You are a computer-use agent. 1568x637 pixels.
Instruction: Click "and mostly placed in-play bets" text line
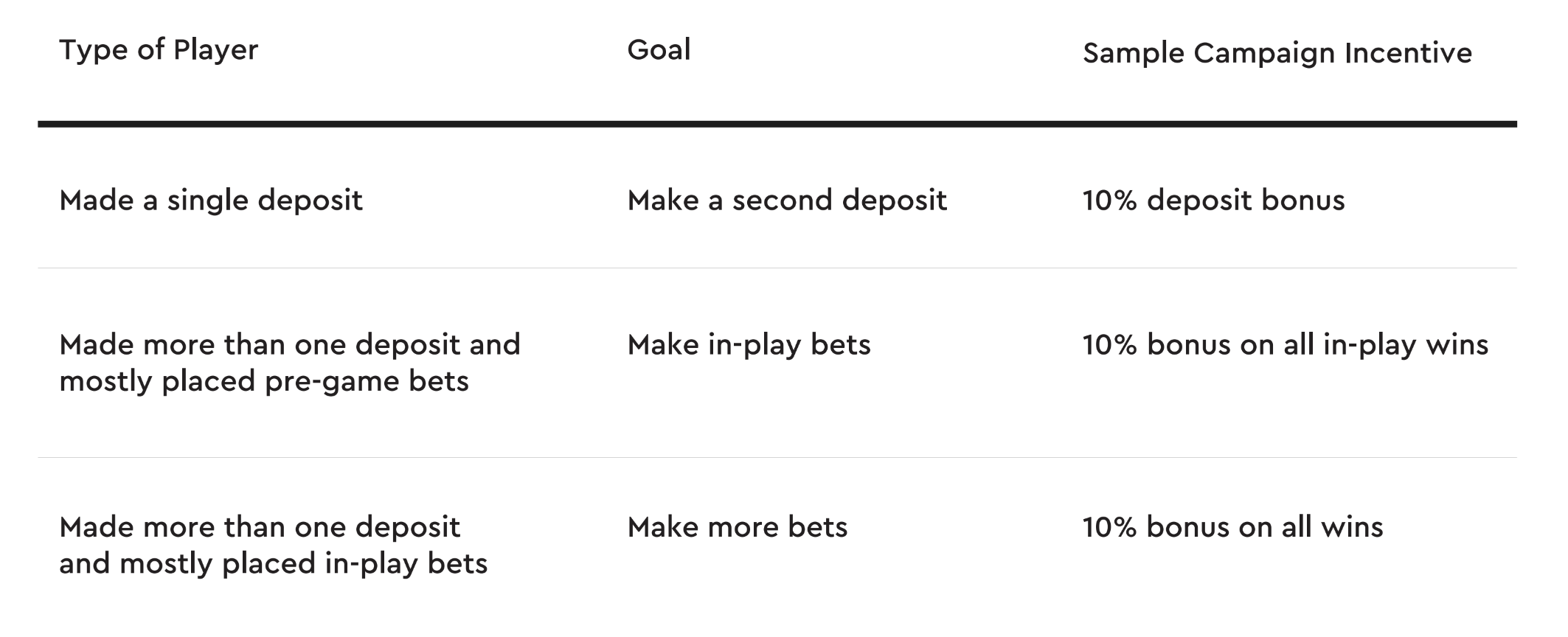coord(274,564)
